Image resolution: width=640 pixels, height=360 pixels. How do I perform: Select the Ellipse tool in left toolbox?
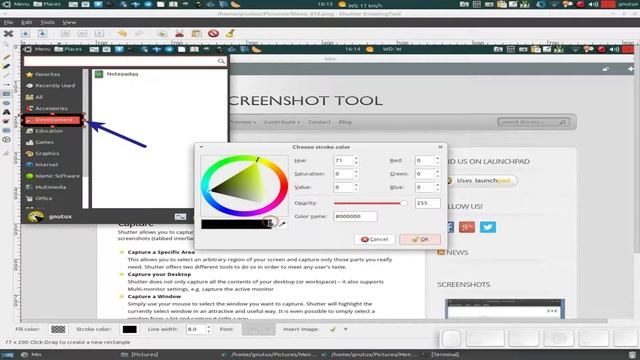tap(7, 103)
